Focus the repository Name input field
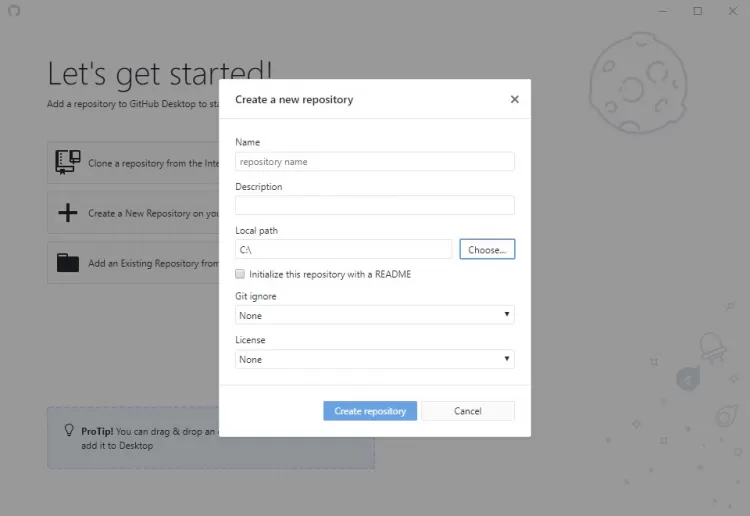The height and width of the screenshot is (516, 750). 374,161
